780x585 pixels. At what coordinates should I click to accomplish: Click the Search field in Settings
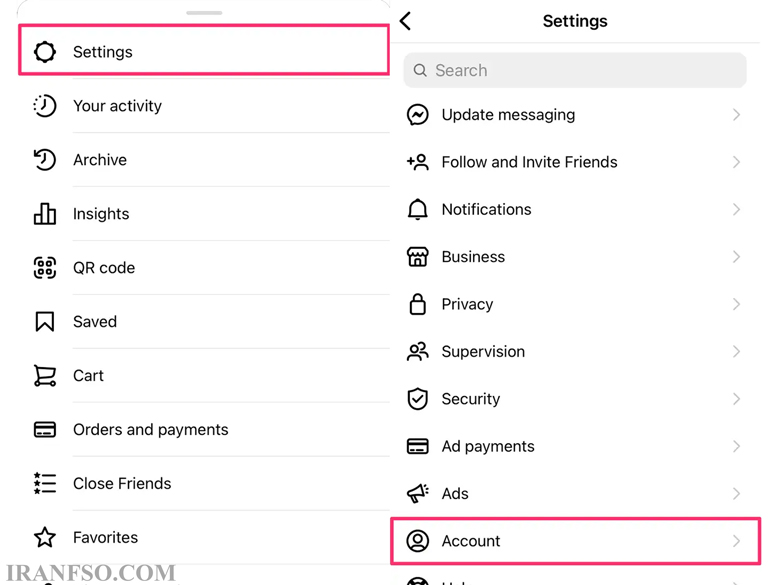point(575,70)
